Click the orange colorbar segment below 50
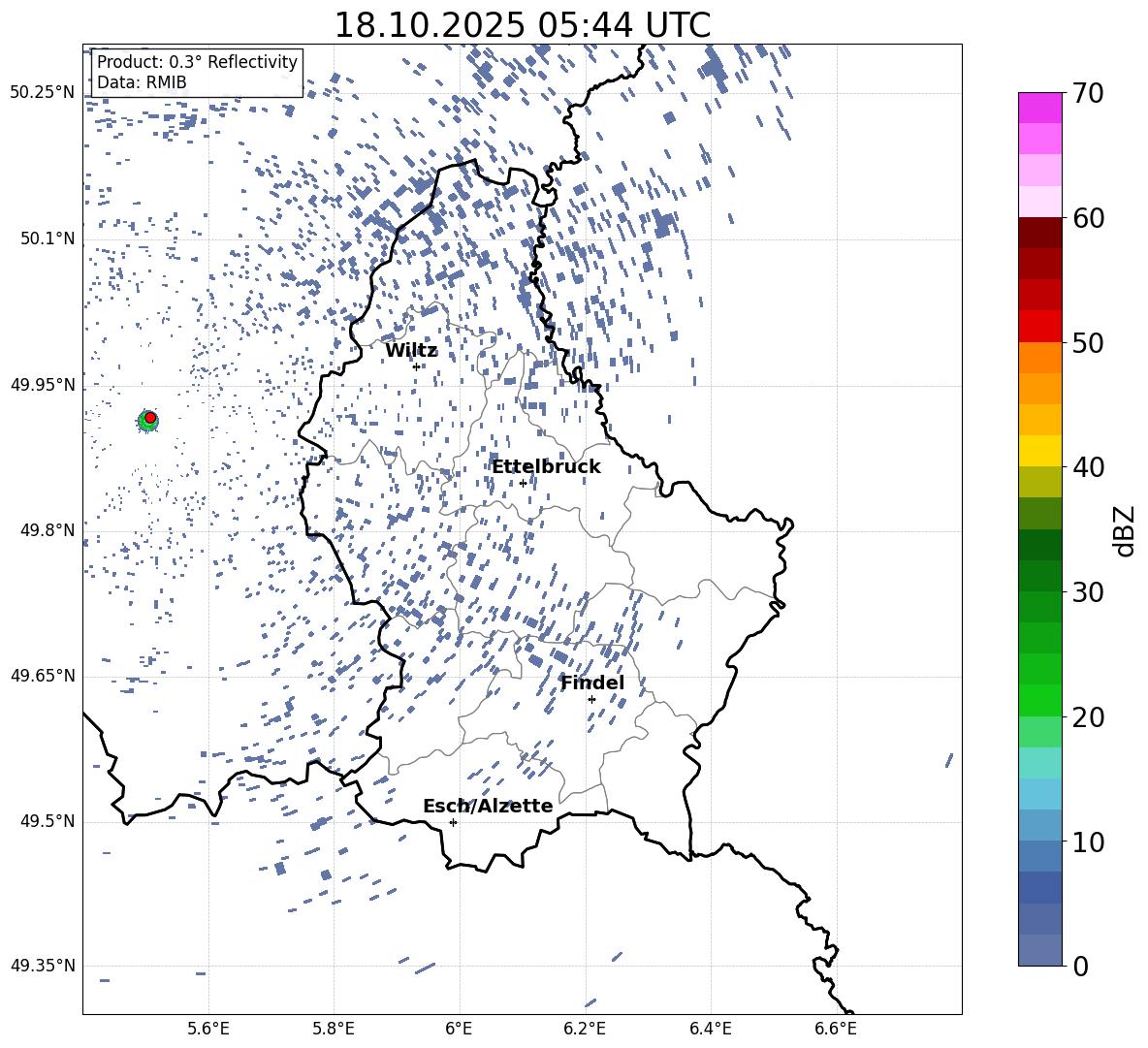 (x=1039, y=357)
